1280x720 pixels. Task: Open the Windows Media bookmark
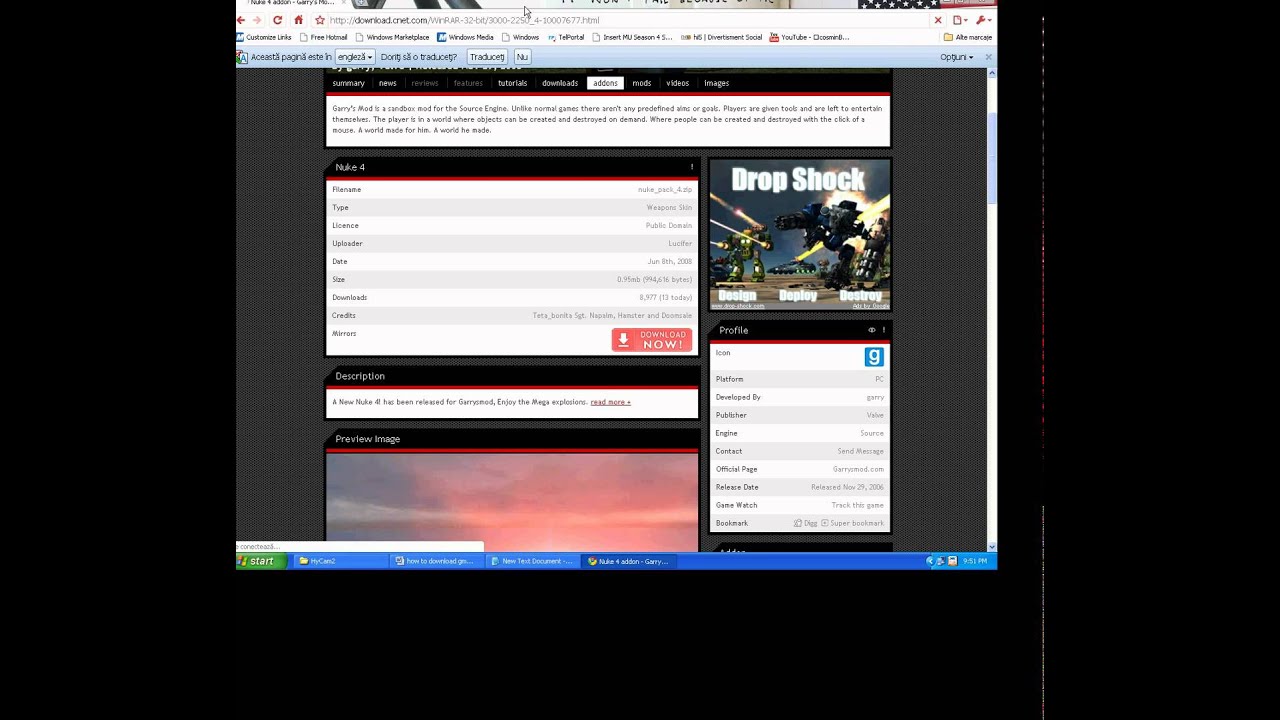coord(465,37)
